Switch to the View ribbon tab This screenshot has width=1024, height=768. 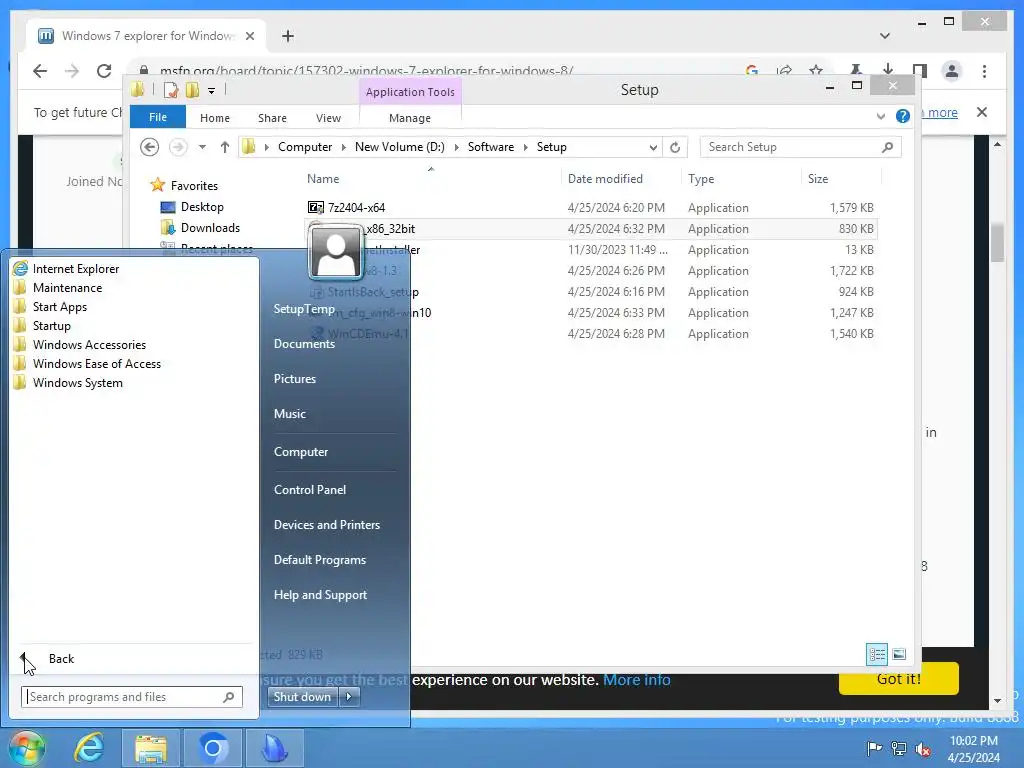[328, 118]
